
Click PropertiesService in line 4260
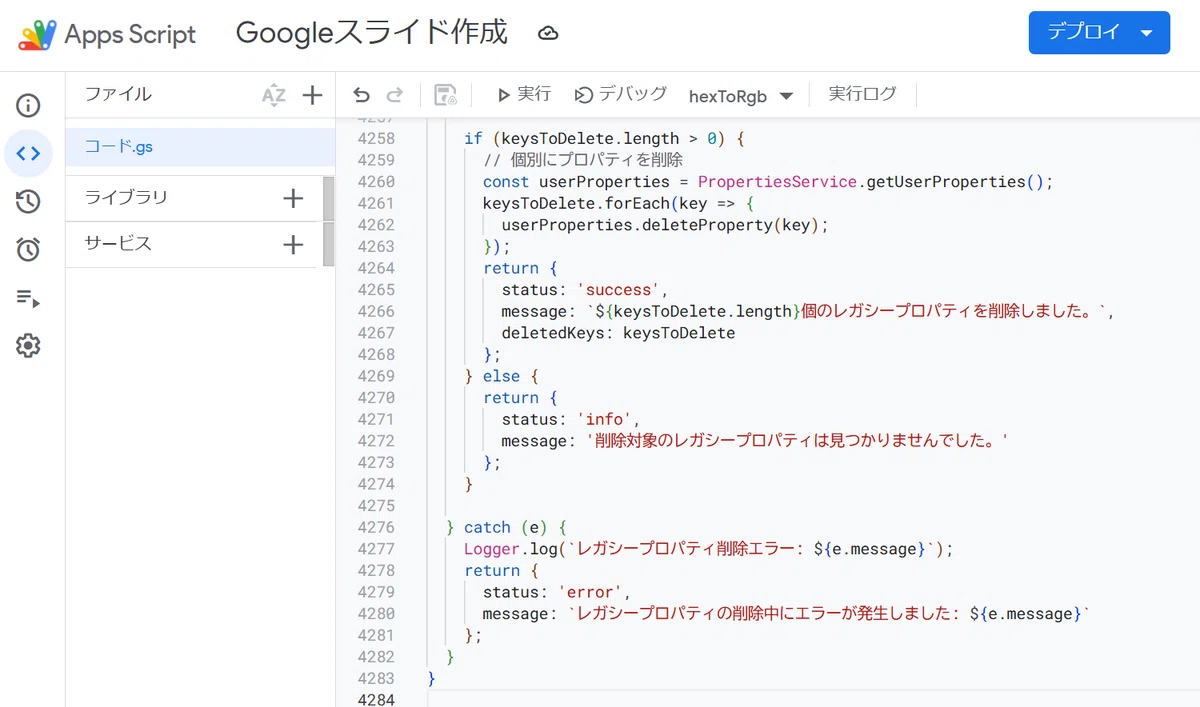(778, 182)
